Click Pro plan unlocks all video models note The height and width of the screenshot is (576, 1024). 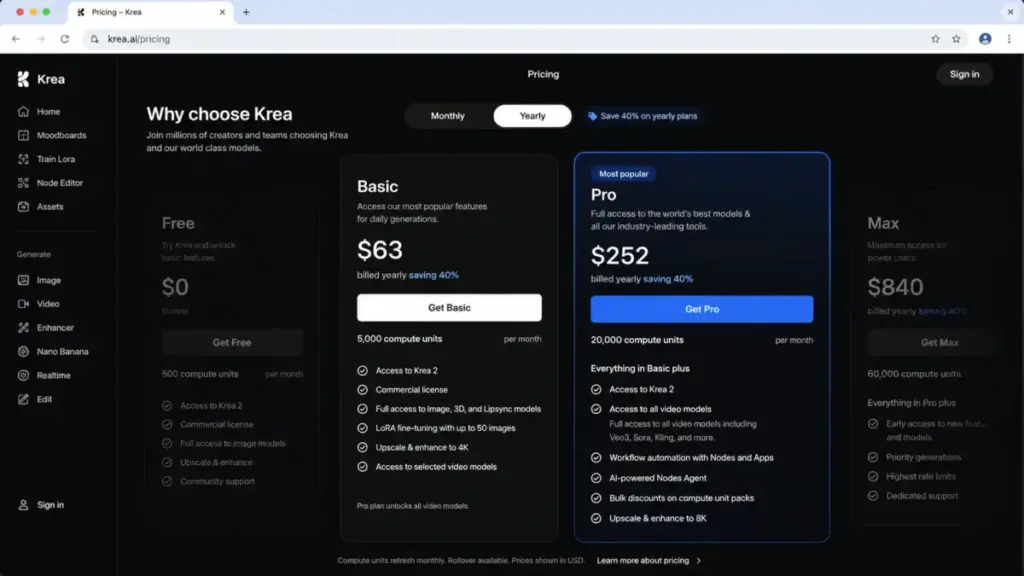point(413,506)
